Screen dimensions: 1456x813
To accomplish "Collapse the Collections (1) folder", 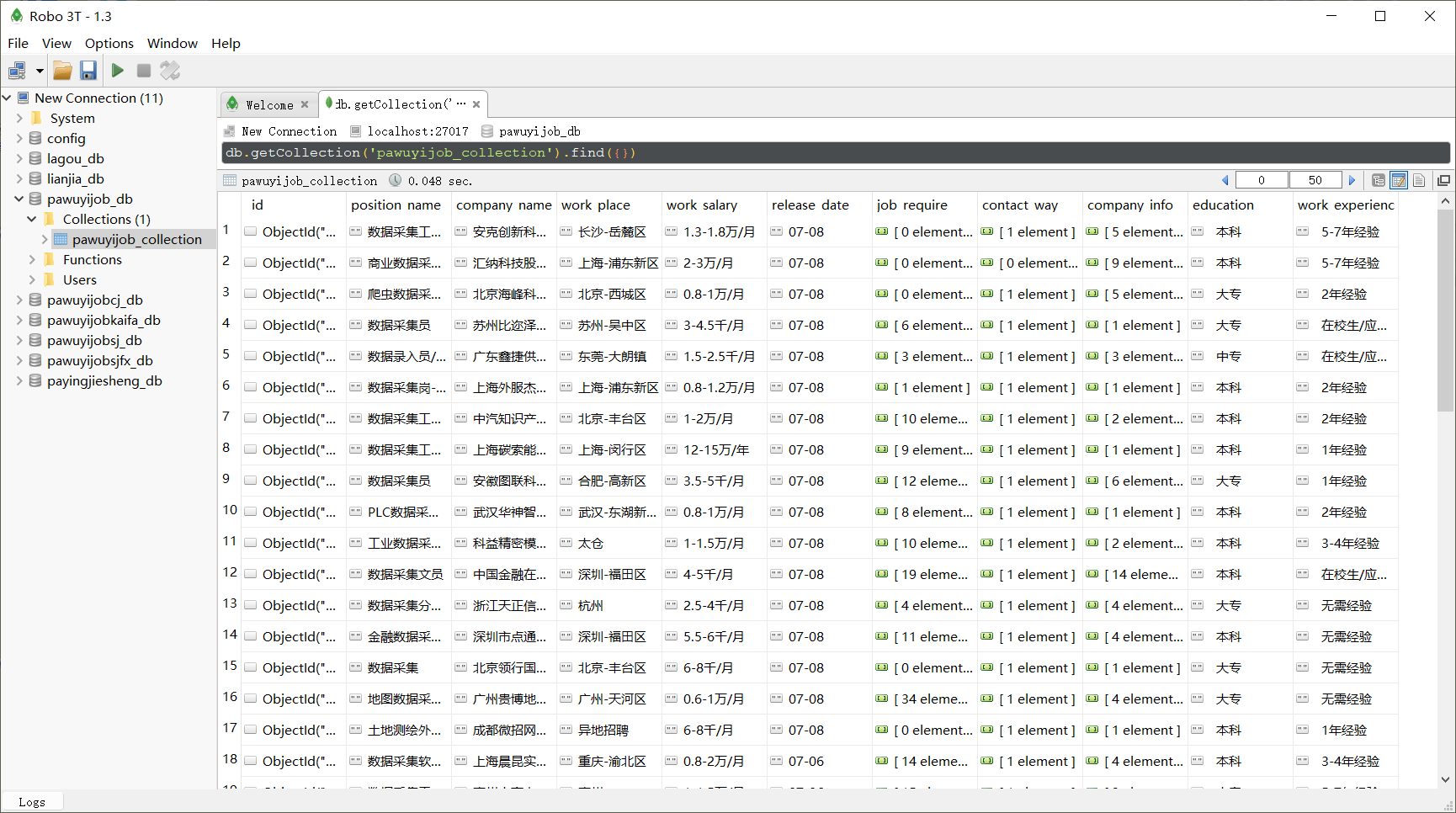I will coord(32,219).
